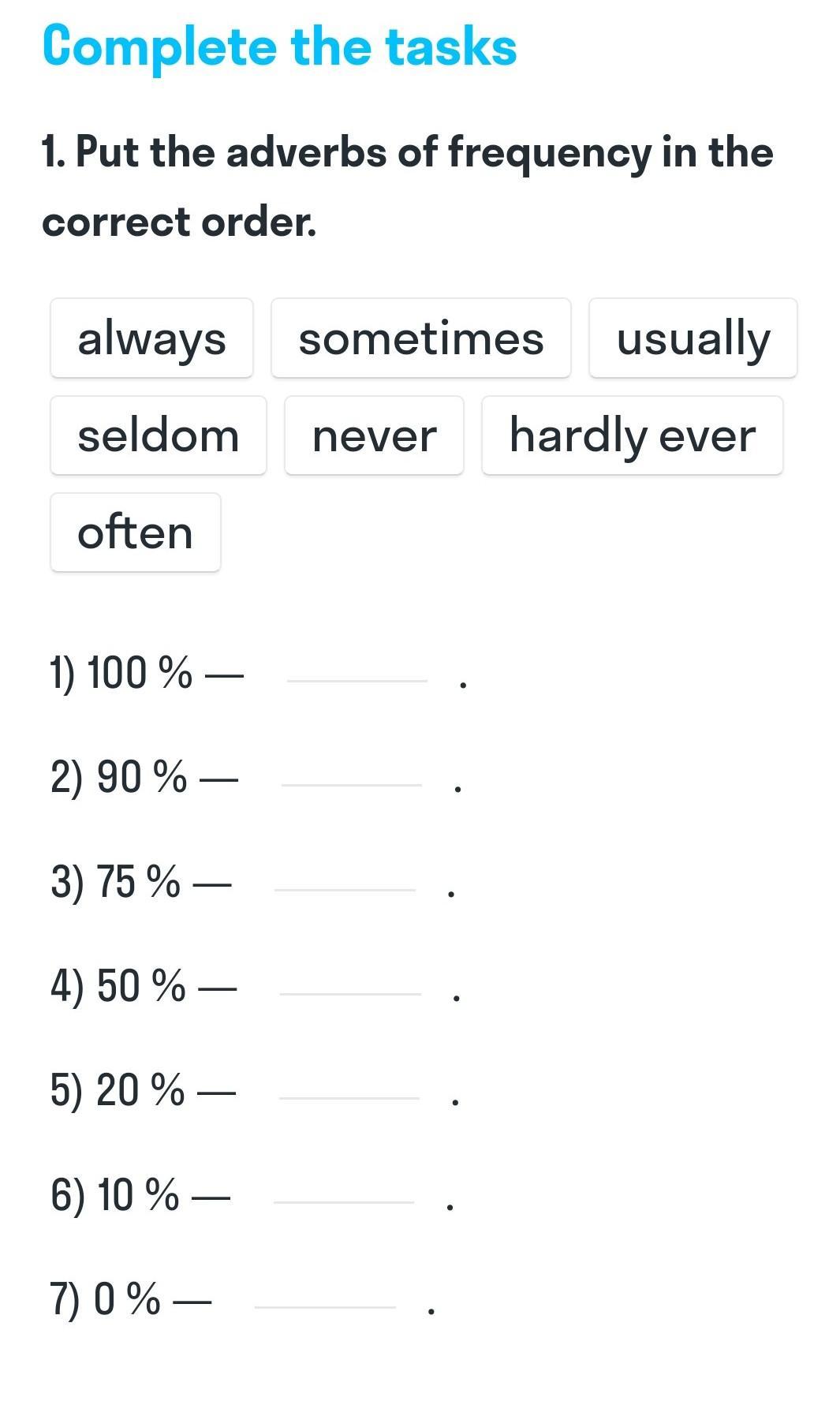Pick the 'often' word chip
Image resolution: width=840 pixels, height=1401 pixels.
(136, 532)
